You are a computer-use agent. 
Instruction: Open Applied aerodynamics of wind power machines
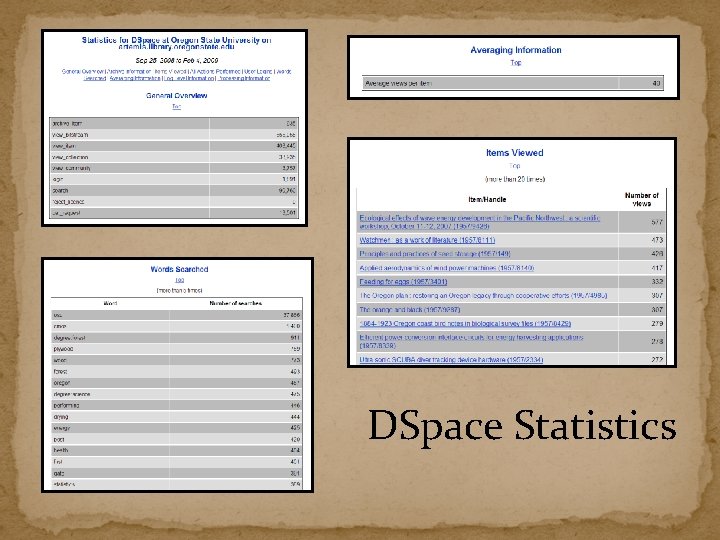coord(446,268)
